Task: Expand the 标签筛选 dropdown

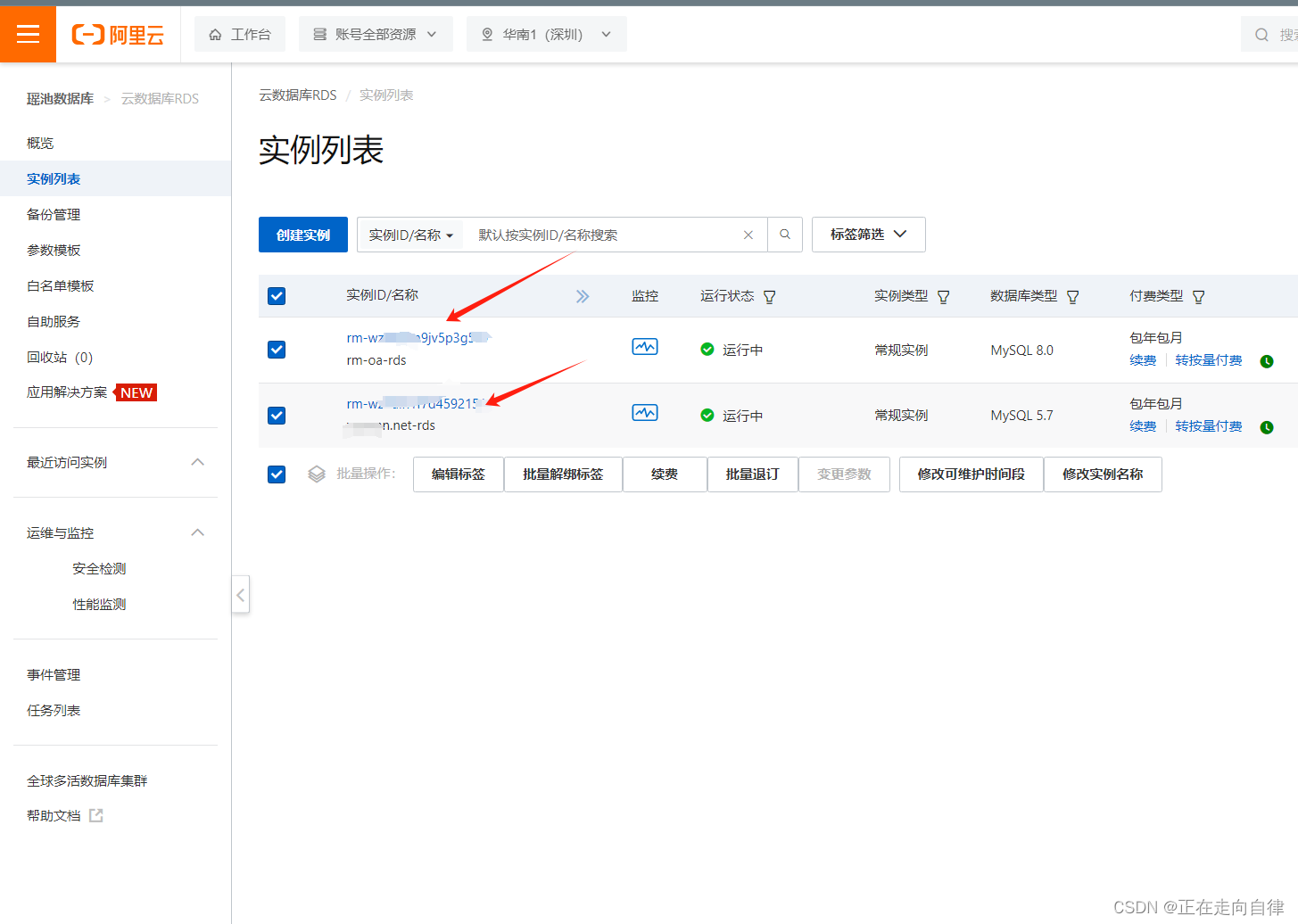Action: coord(869,235)
